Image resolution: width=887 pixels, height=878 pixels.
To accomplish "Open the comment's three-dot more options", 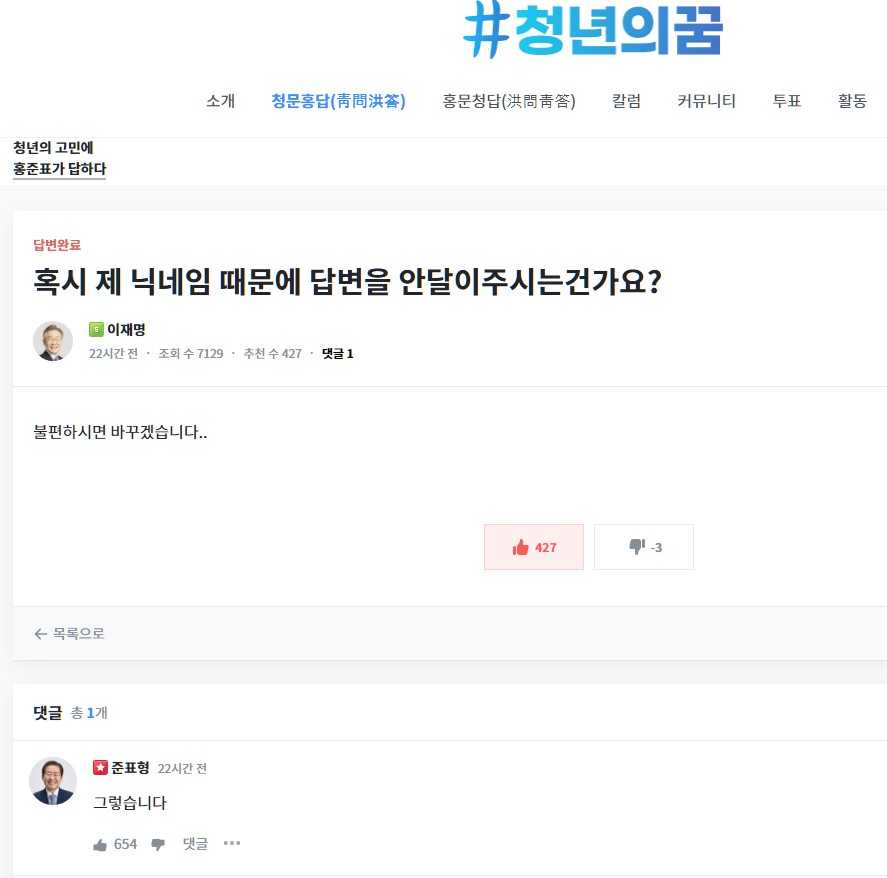I will click(x=232, y=843).
